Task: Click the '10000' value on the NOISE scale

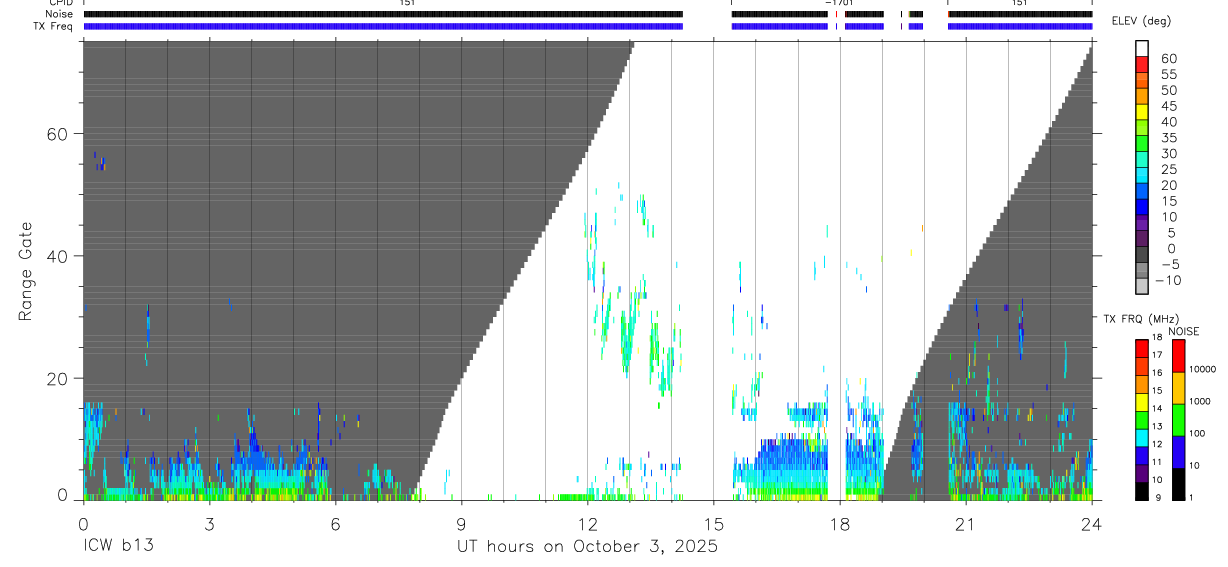Action: (1203, 369)
